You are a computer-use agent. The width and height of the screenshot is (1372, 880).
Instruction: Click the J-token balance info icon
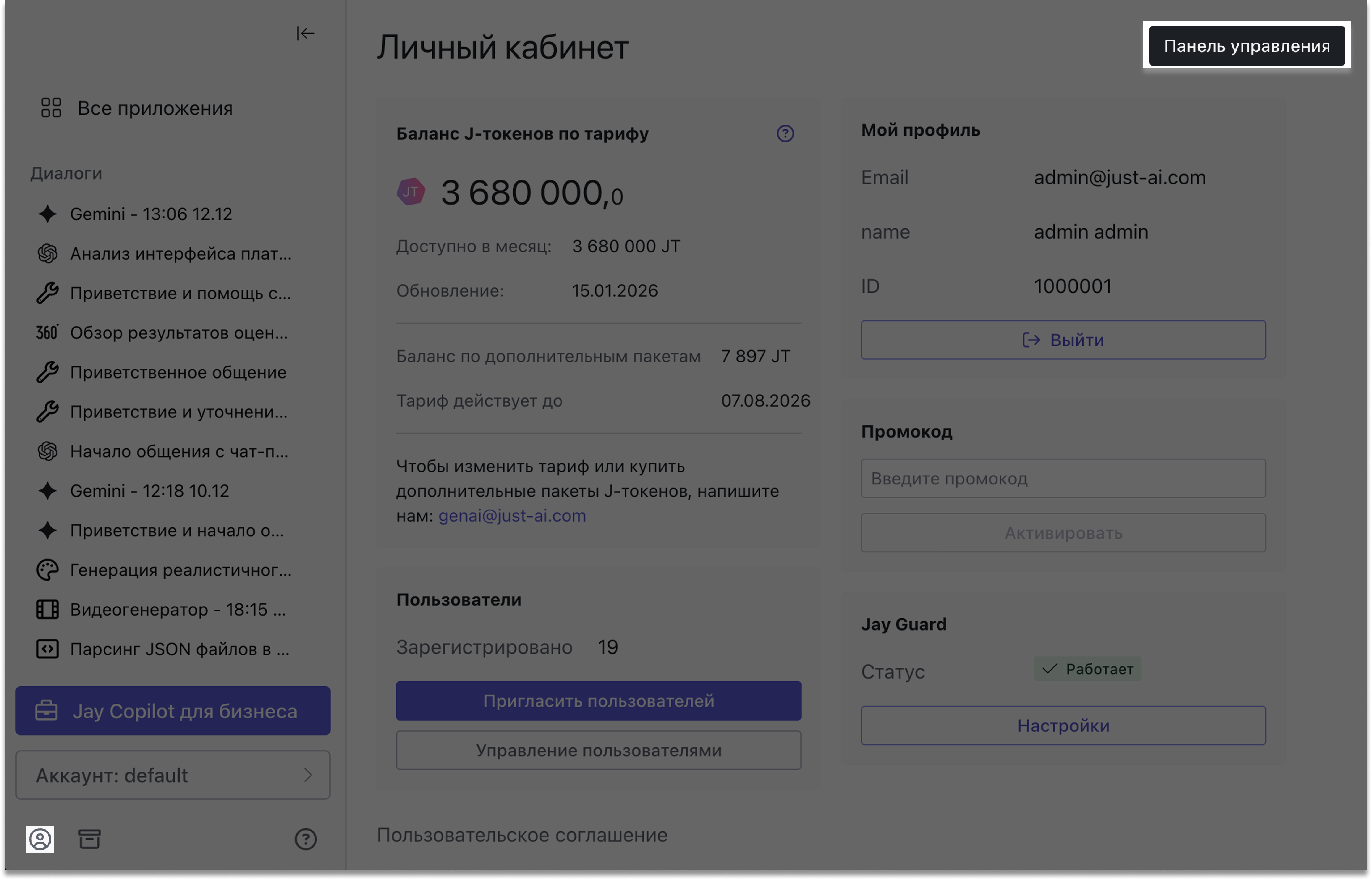pyautogui.click(x=785, y=134)
